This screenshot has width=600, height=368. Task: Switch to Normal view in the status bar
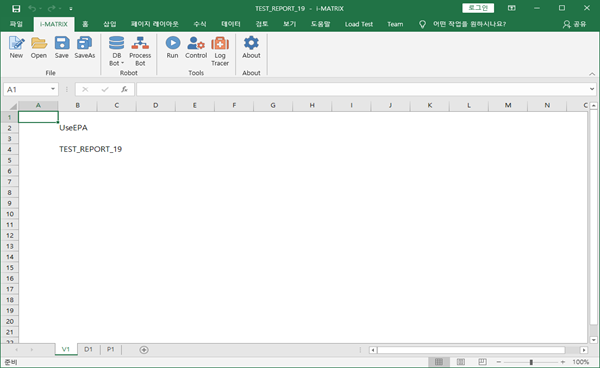[x=439, y=362]
